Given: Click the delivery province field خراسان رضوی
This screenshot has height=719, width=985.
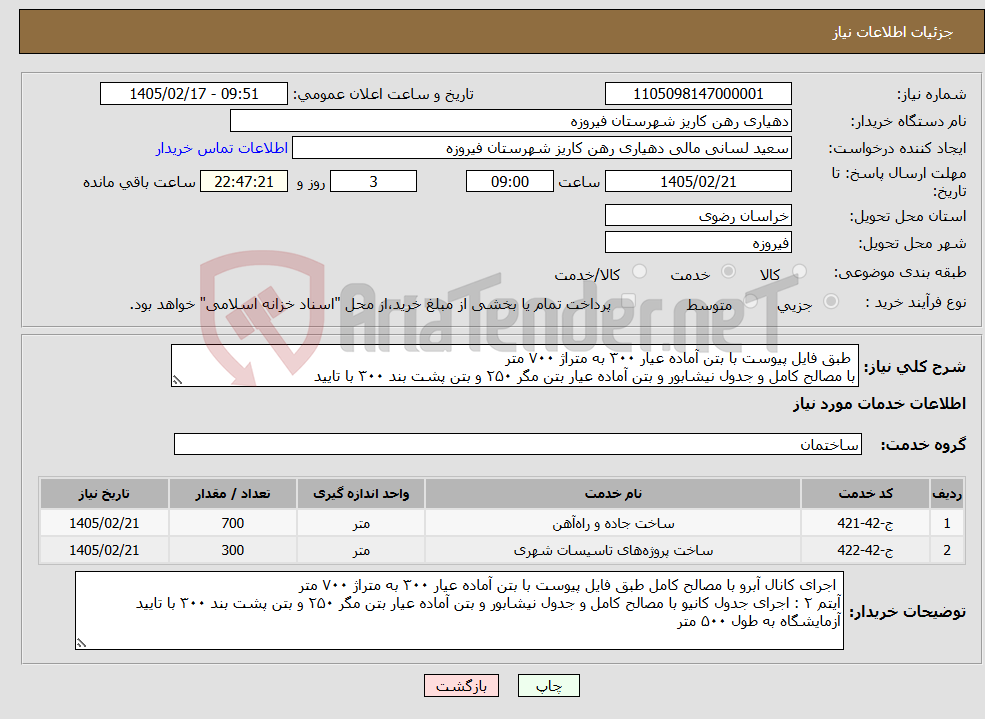Looking at the screenshot, I should [698, 215].
